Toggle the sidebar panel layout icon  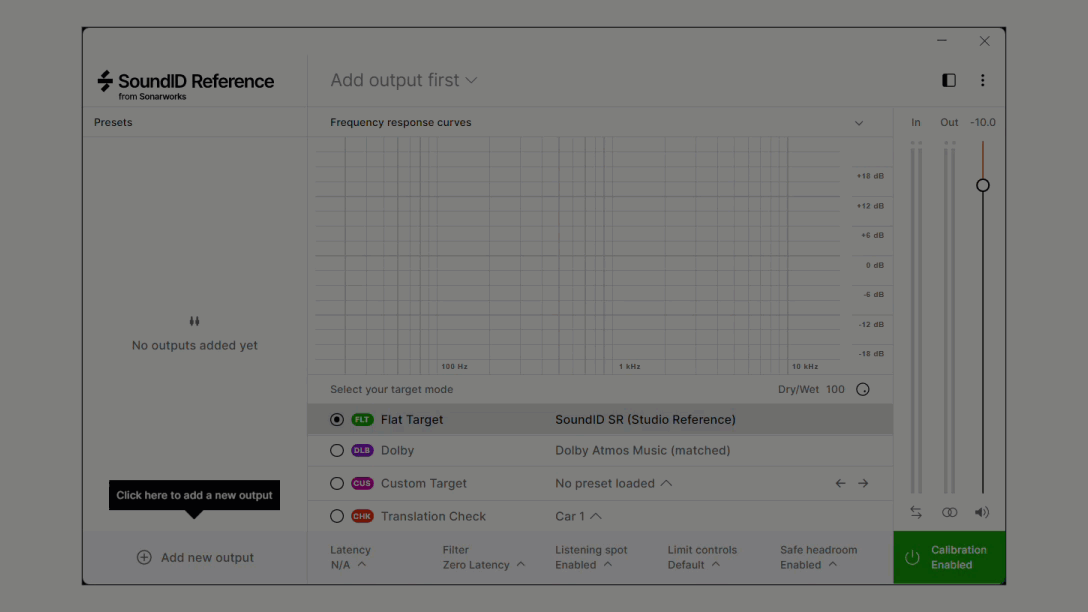(x=949, y=80)
